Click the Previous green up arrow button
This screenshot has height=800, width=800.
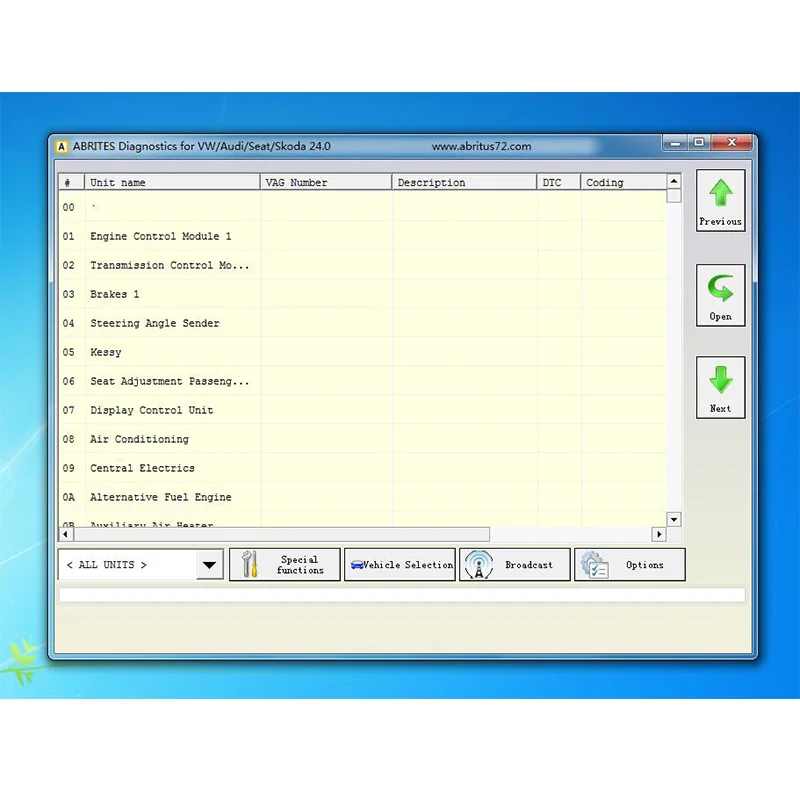[x=720, y=201]
